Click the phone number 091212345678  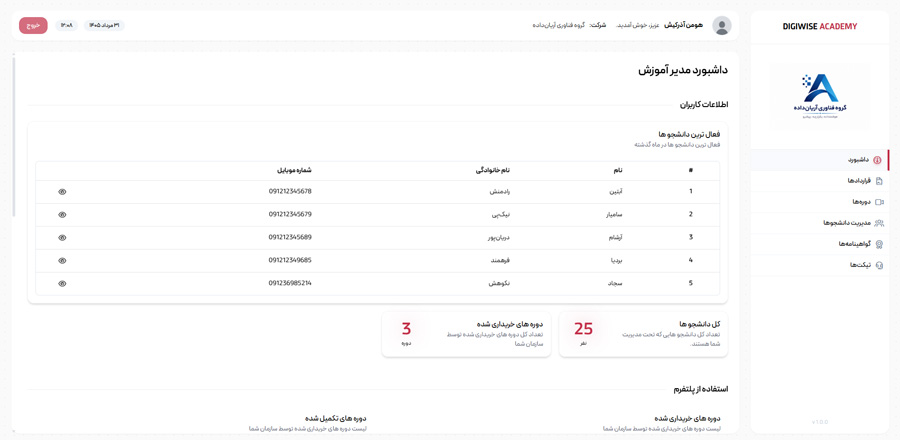290,191
